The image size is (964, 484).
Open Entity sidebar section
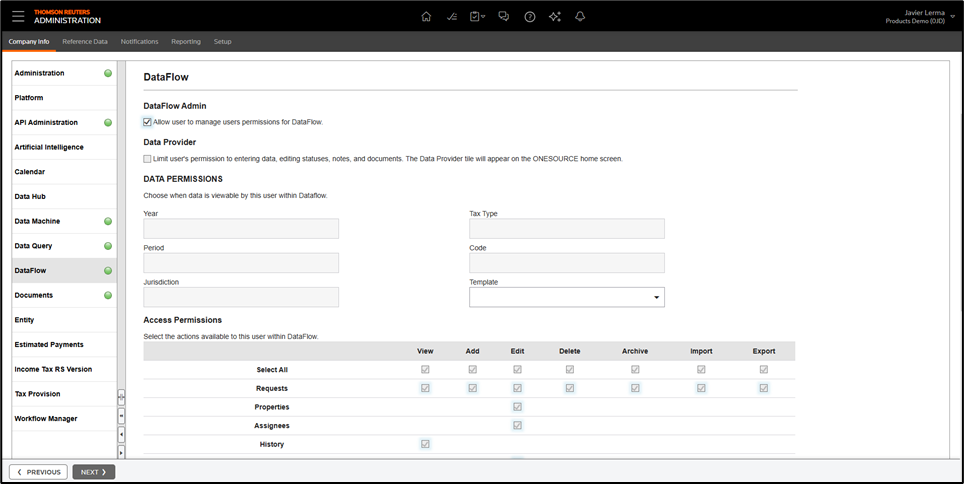point(64,320)
